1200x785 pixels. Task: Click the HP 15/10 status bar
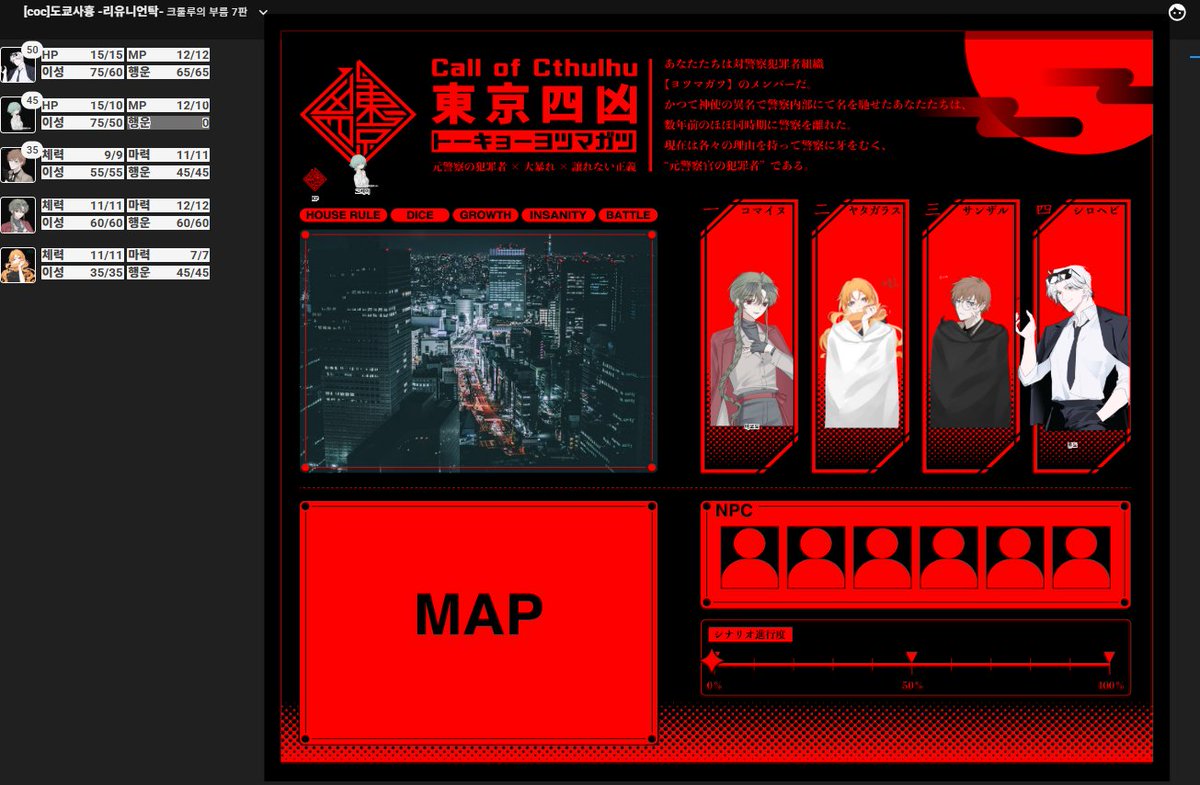tap(82, 106)
